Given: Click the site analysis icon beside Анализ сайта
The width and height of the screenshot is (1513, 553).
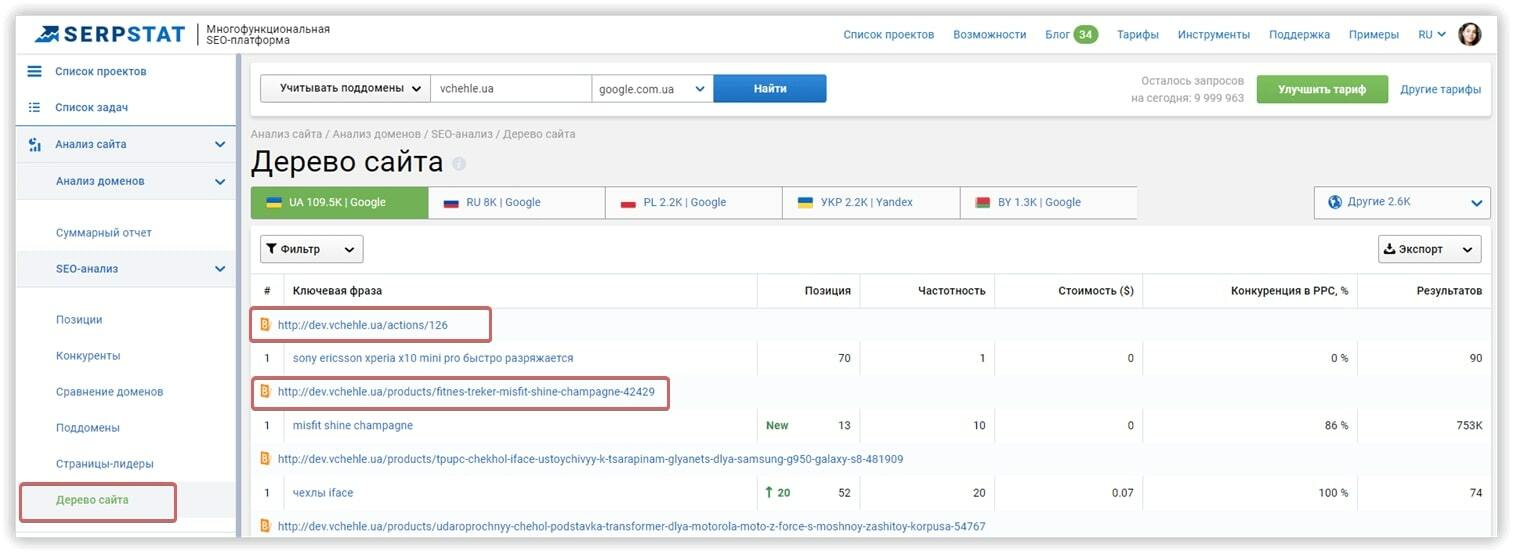Looking at the screenshot, I should [x=34, y=144].
